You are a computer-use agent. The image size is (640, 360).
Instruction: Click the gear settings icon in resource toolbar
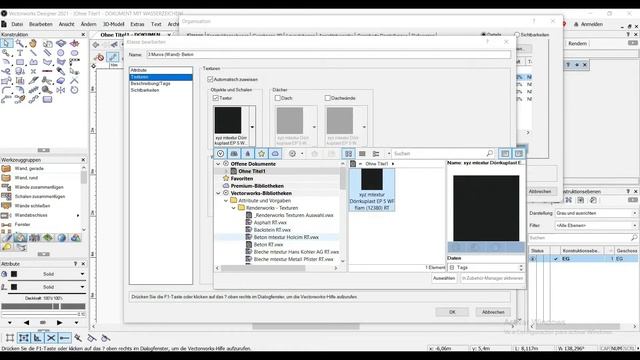click(292, 153)
